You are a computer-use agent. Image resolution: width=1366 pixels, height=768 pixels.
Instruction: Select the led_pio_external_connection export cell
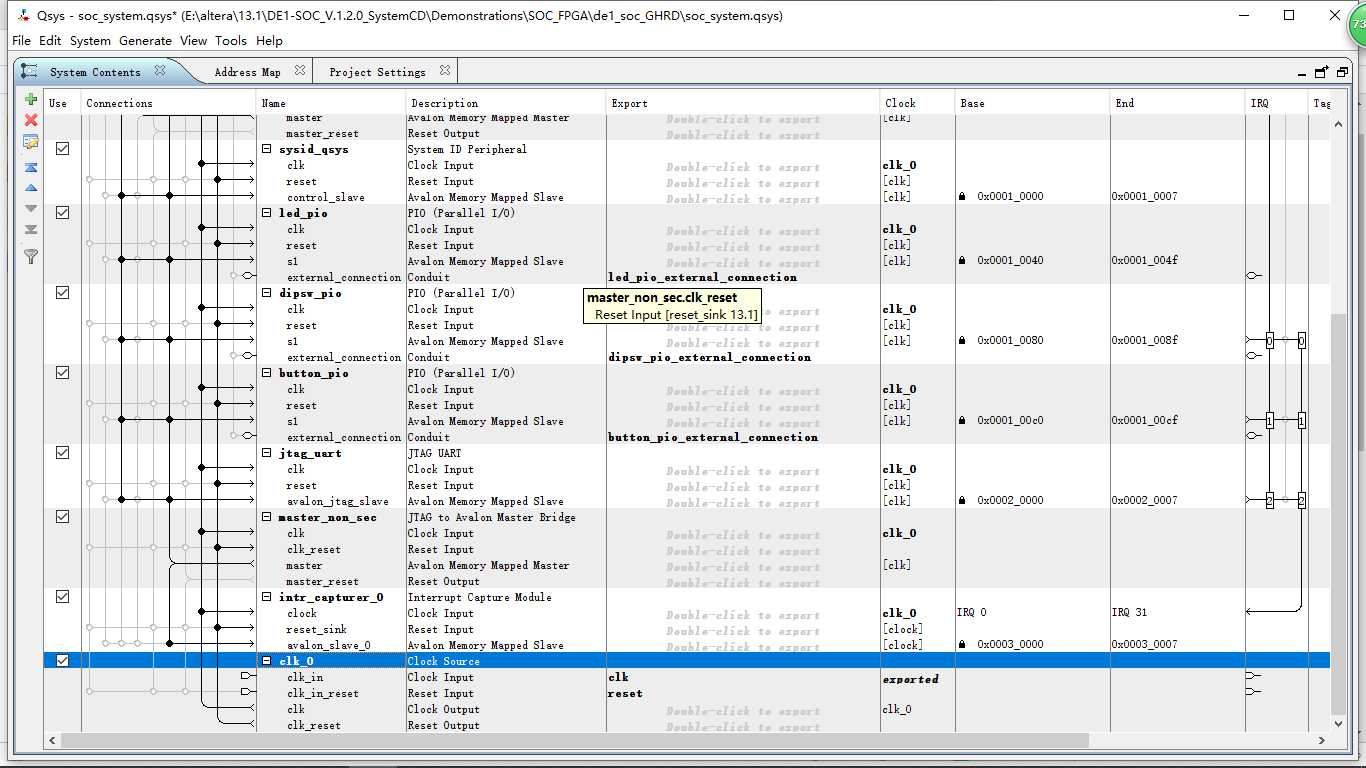pos(743,277)
